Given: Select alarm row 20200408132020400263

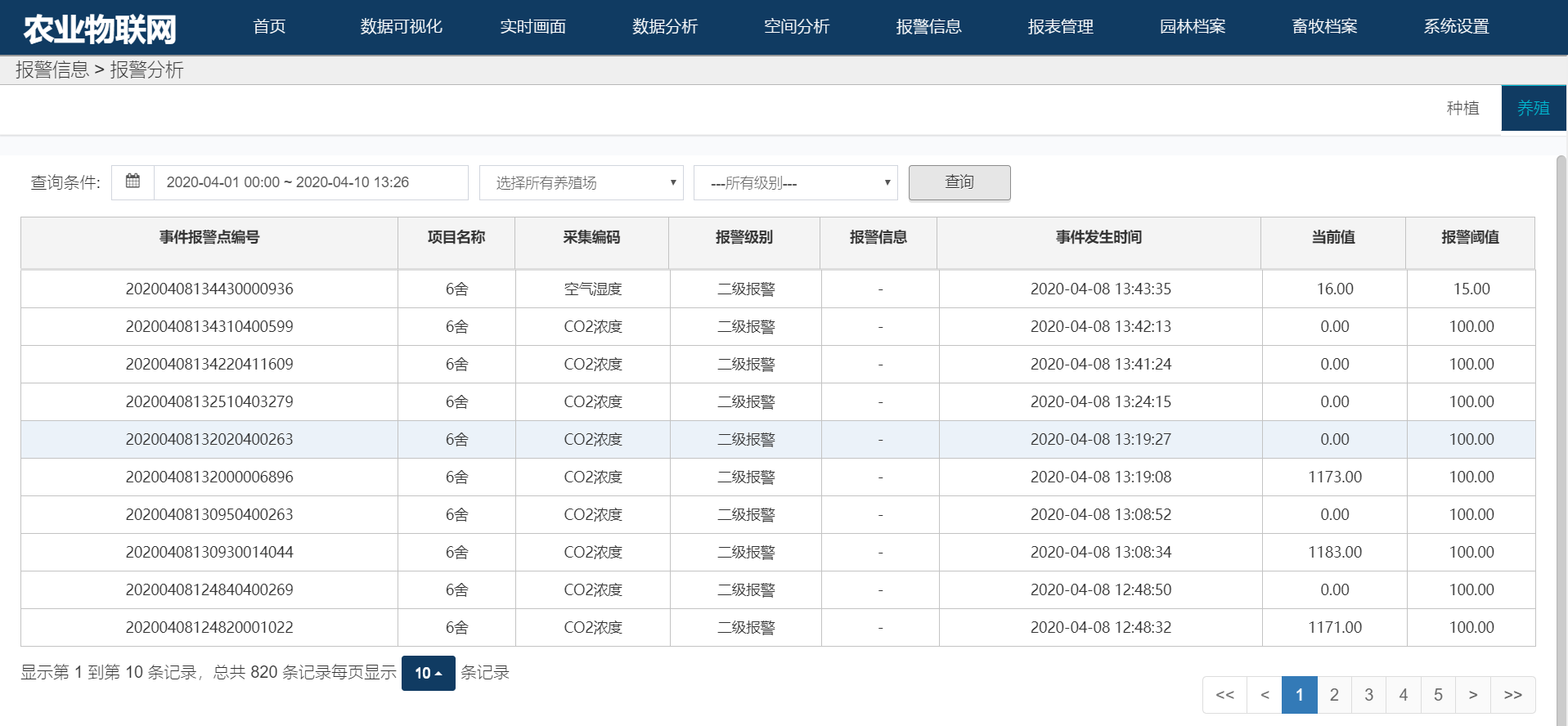Looking at the screenshot, I should tap(209, 439).
